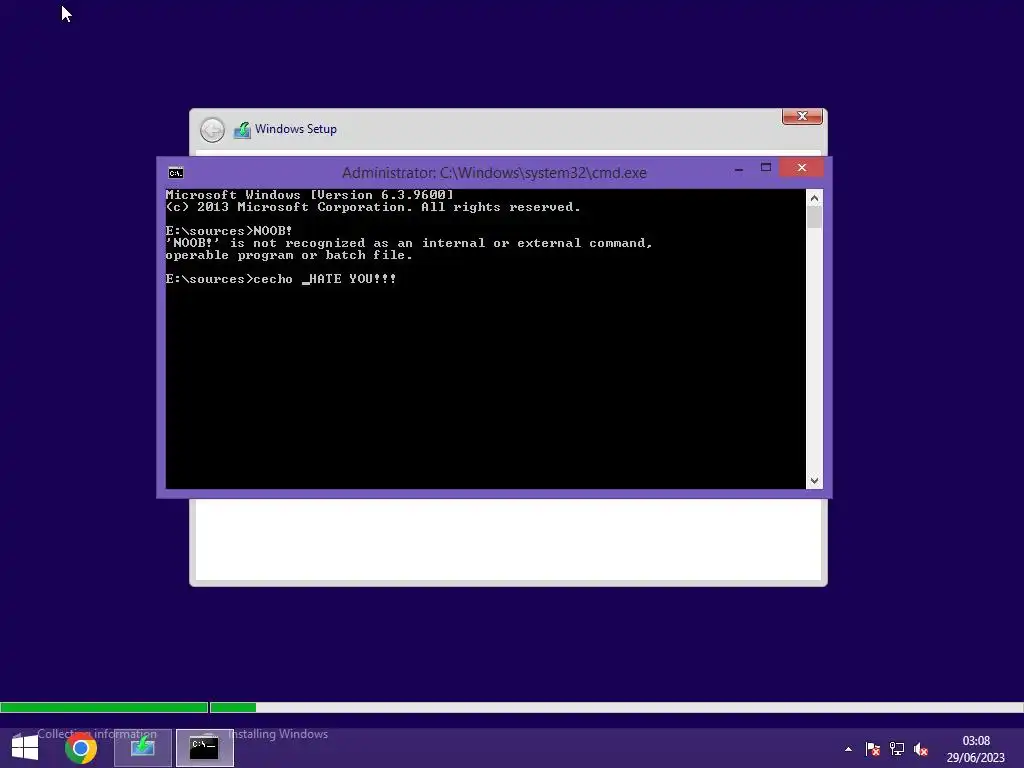This screenshot has width=1024, height=768.
Task: Click the back arrow in Windows Setup
Action: click(x=212, y=130)
